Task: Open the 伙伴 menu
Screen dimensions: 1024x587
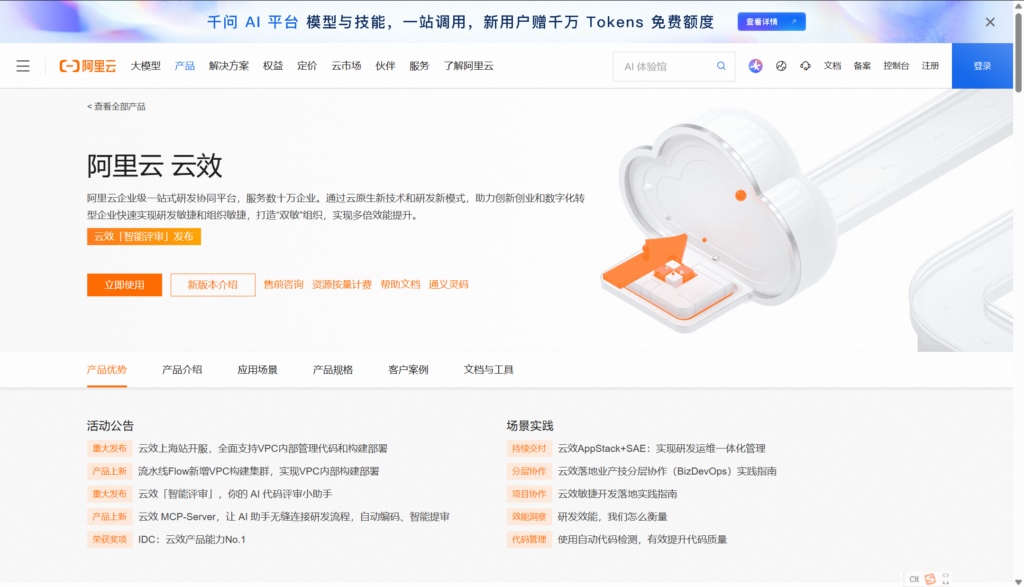Action: tap(385, 66)
